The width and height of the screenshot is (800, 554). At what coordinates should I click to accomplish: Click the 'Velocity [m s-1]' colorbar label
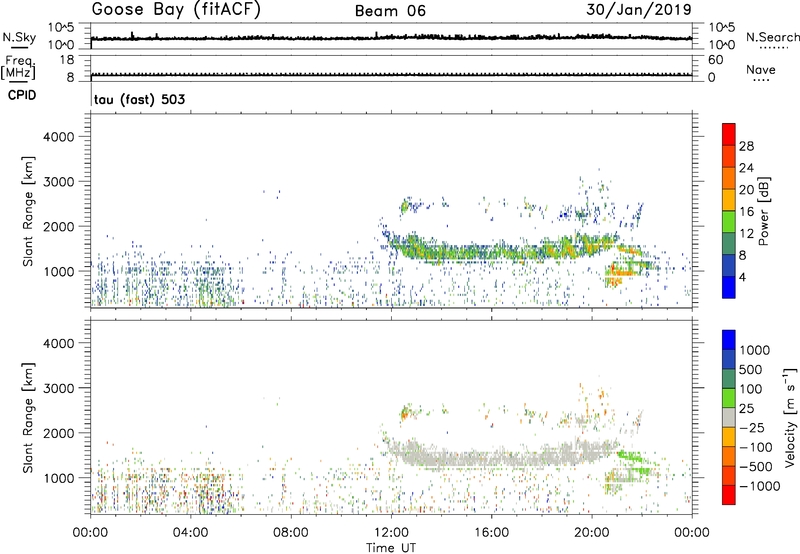pyautogui.click(x=790, y=417)
